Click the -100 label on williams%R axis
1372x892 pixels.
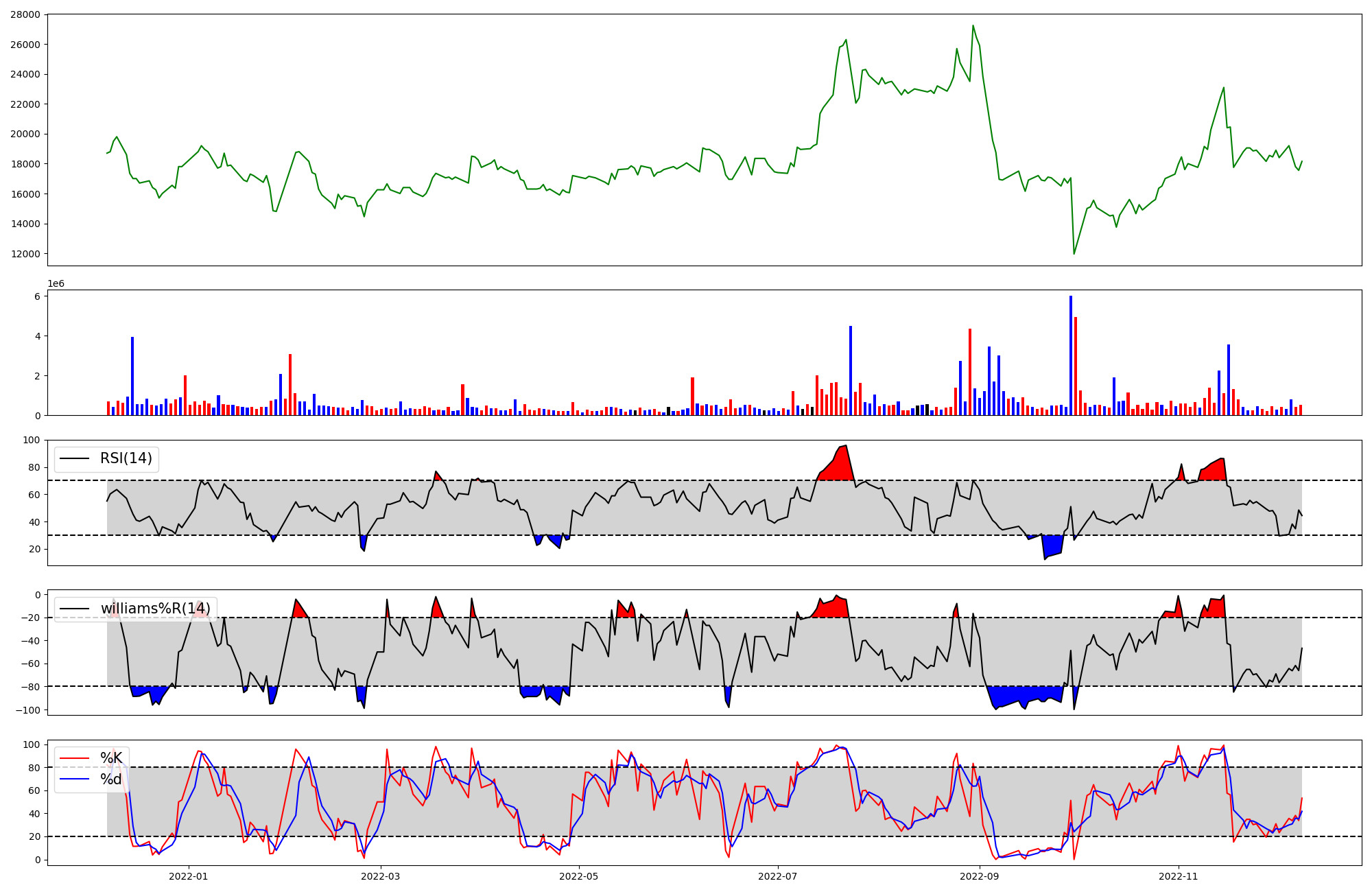pos(29,709)
